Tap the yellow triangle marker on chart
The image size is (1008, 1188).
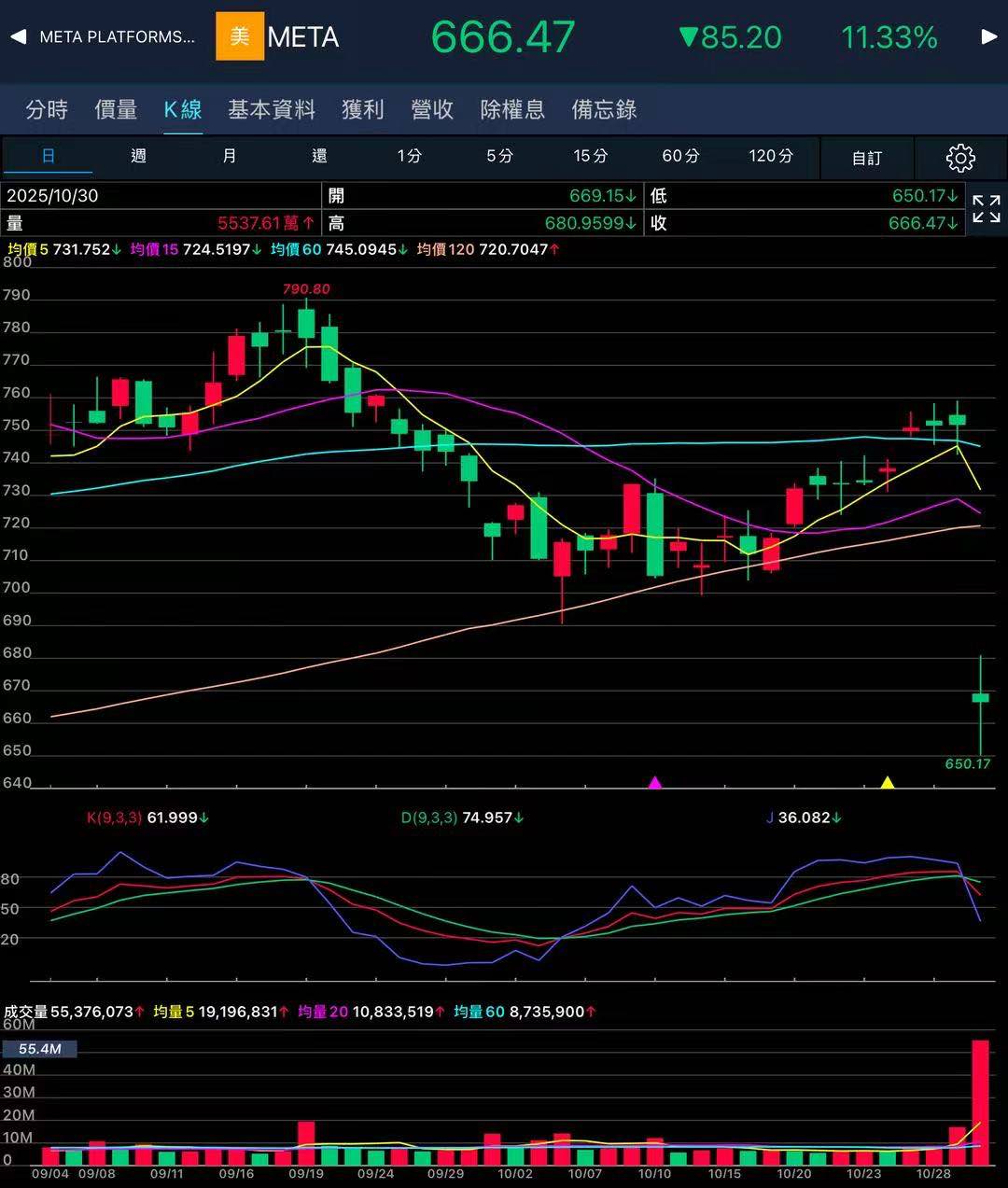click(888, 782)
